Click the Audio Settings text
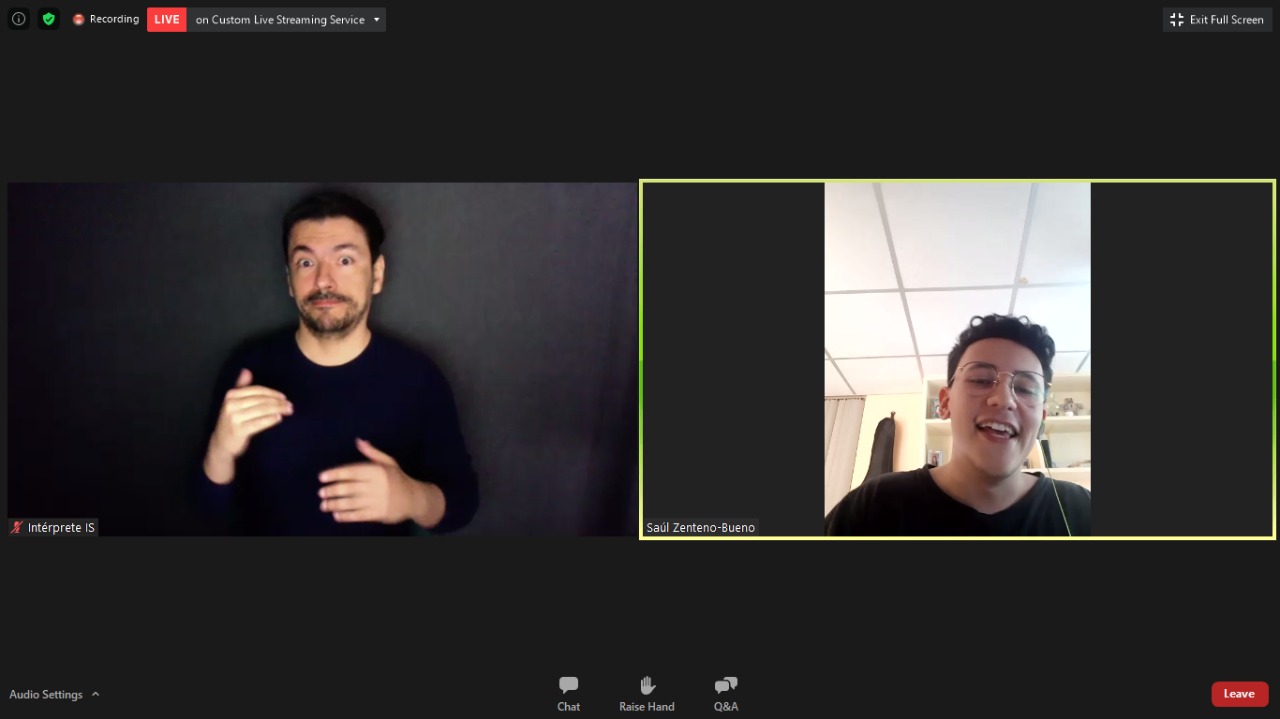Screen dimensions: 1280x719 click(46, 694)
